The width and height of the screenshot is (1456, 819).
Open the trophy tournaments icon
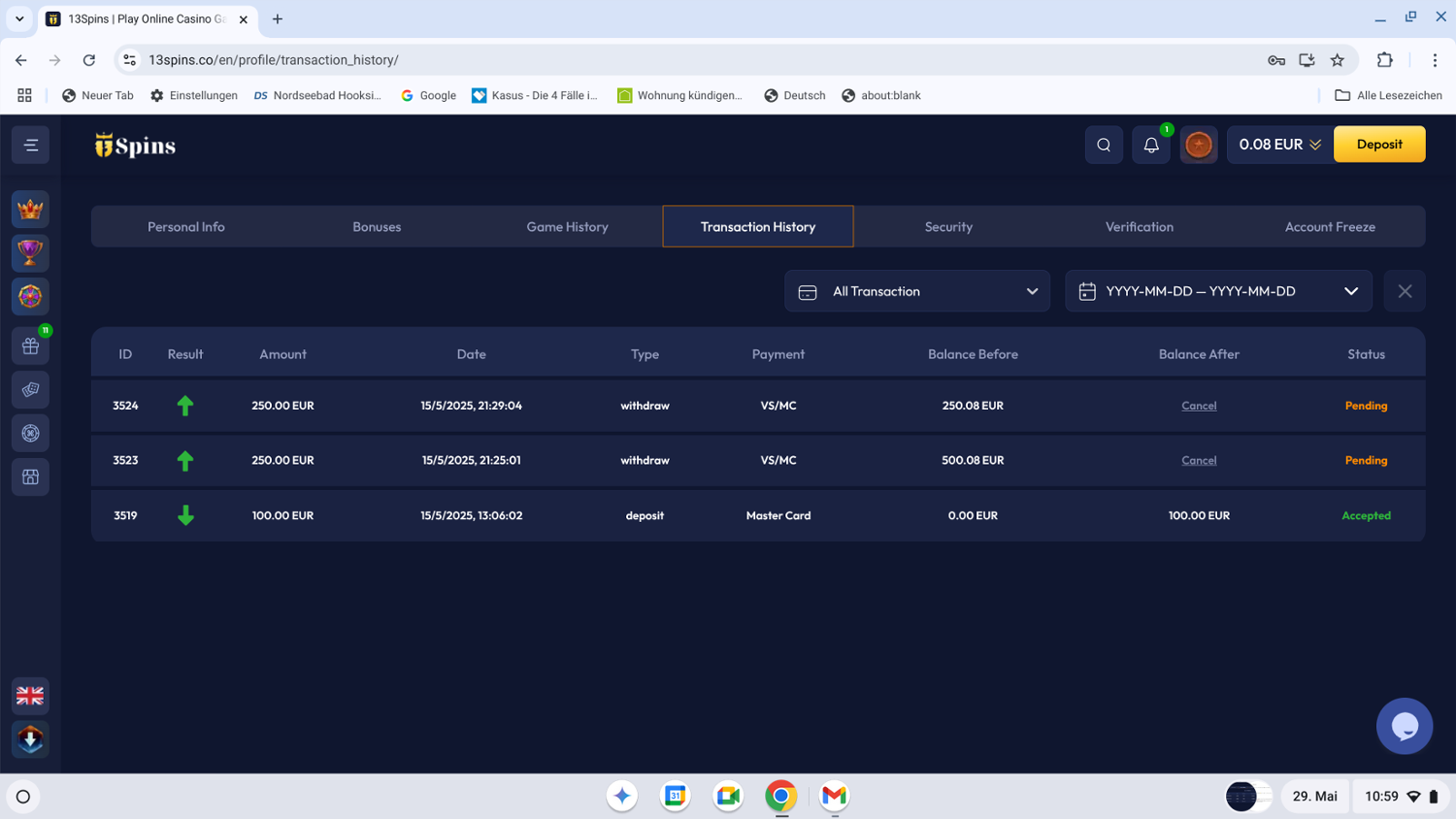coord(30,253)
